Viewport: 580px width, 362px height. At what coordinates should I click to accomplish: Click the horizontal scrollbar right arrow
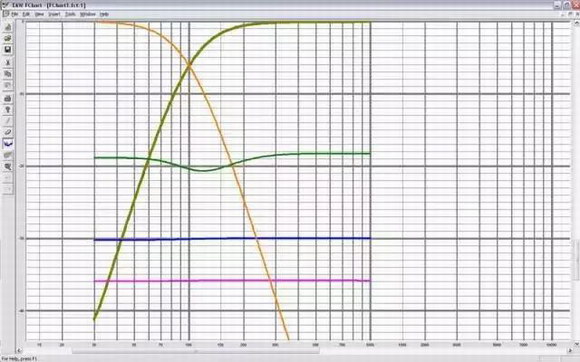coord(571,351)
